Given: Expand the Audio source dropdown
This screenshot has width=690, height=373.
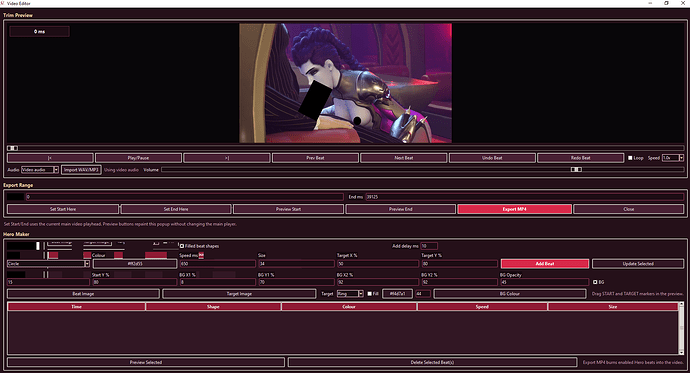Looking at the screenshot, I should 40,170.
